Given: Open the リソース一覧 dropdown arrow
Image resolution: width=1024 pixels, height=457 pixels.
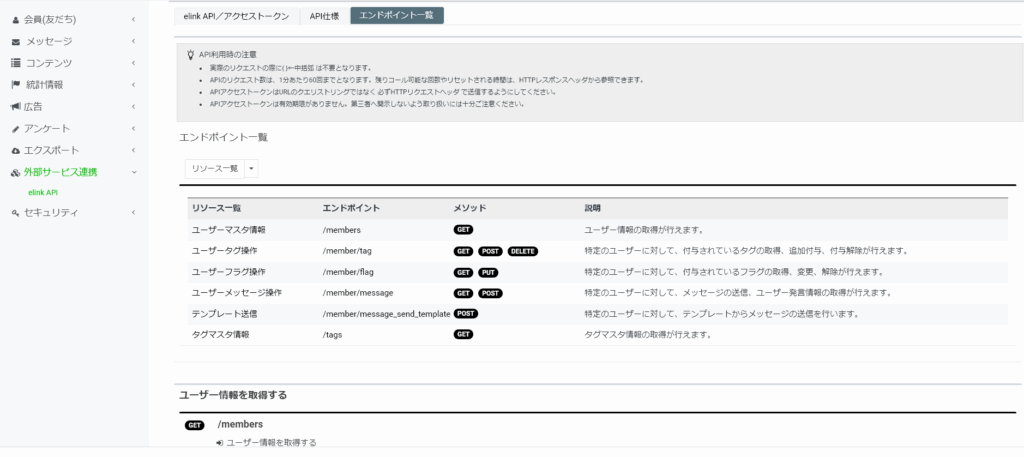Looking at the screenshot, I should 251,169.
